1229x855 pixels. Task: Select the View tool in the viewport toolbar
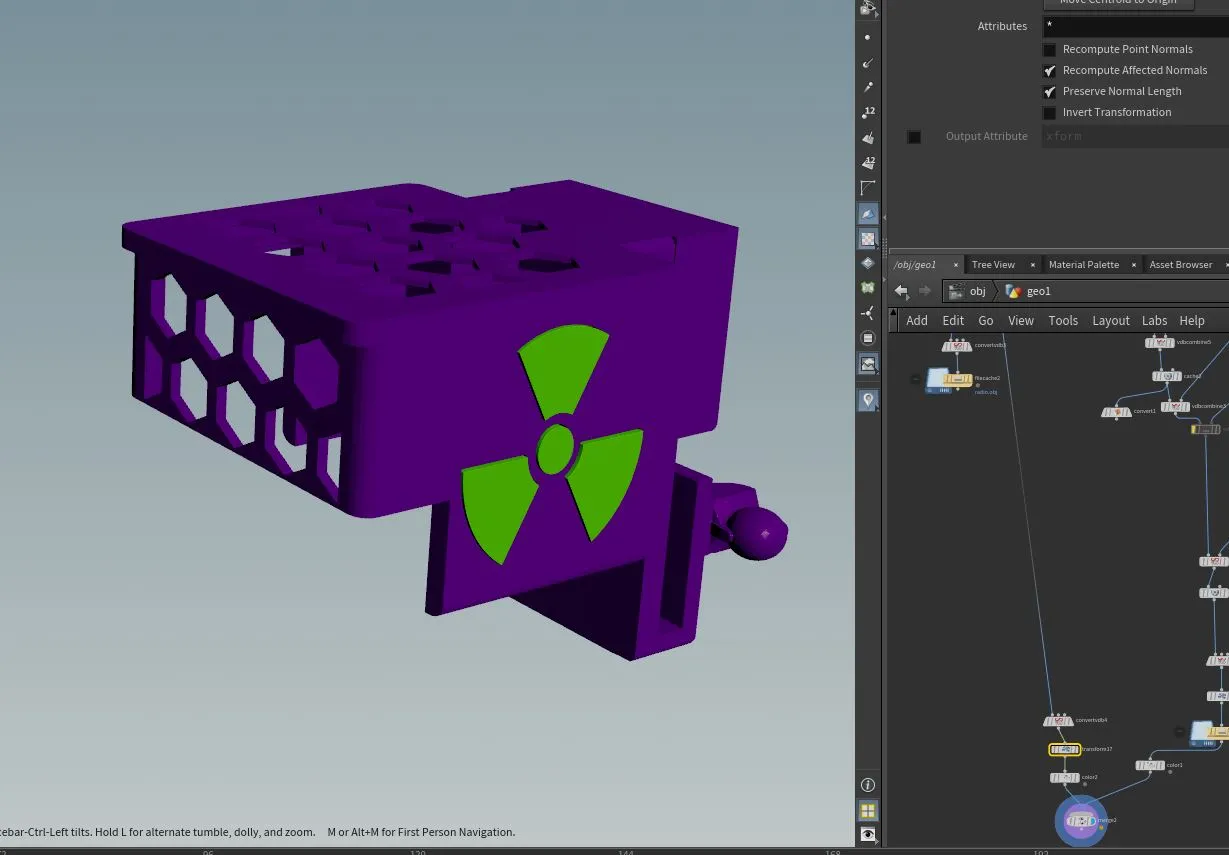[x=868, y=8]
